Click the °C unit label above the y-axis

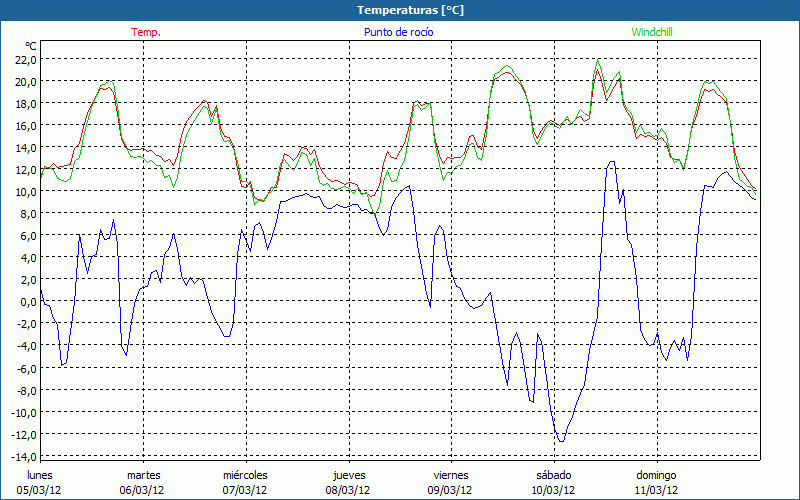pos(31,46)
